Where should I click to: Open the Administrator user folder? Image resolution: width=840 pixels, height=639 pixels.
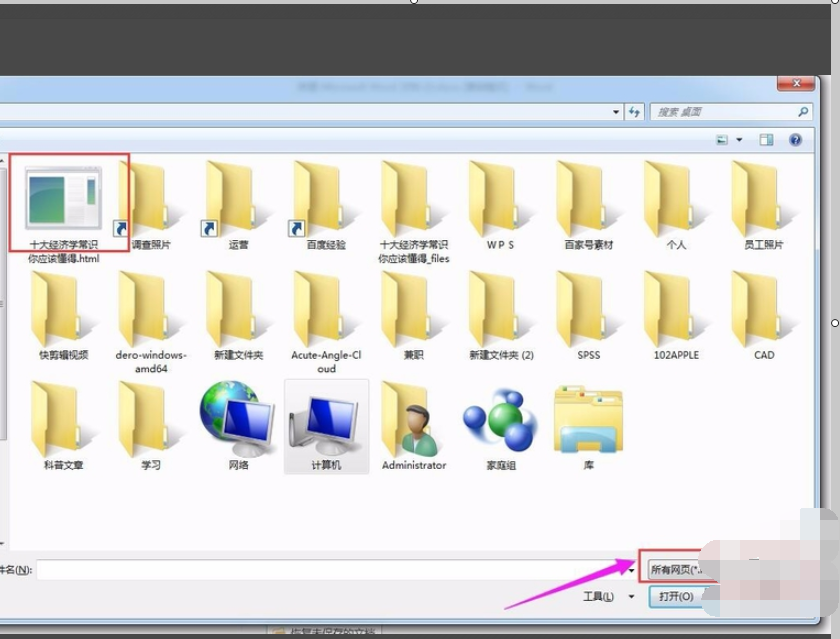(x=413, y=426)
